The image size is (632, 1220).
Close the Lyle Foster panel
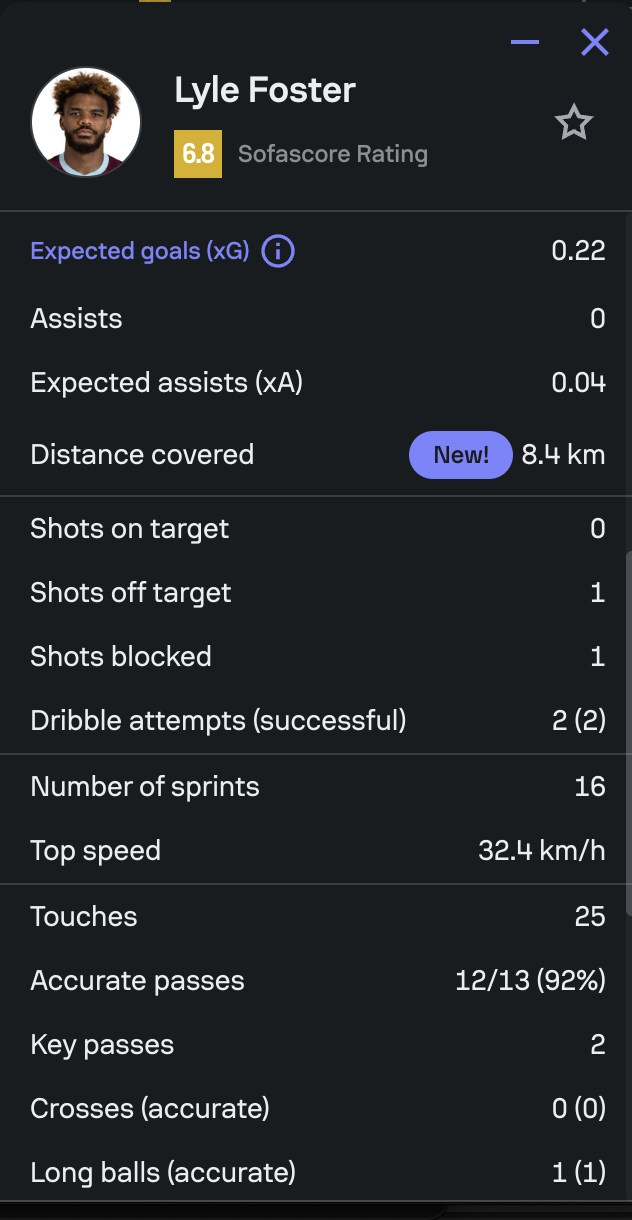595,42
